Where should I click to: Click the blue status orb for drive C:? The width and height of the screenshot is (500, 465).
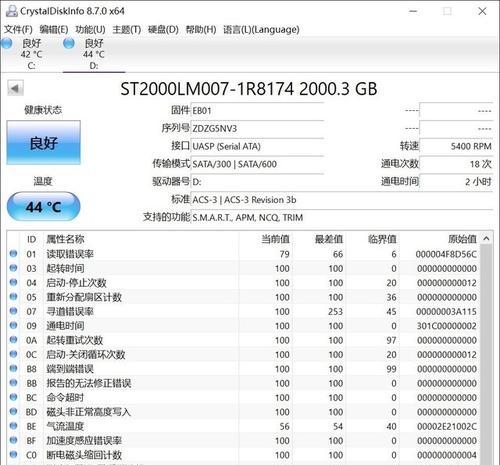pos(7,43)
